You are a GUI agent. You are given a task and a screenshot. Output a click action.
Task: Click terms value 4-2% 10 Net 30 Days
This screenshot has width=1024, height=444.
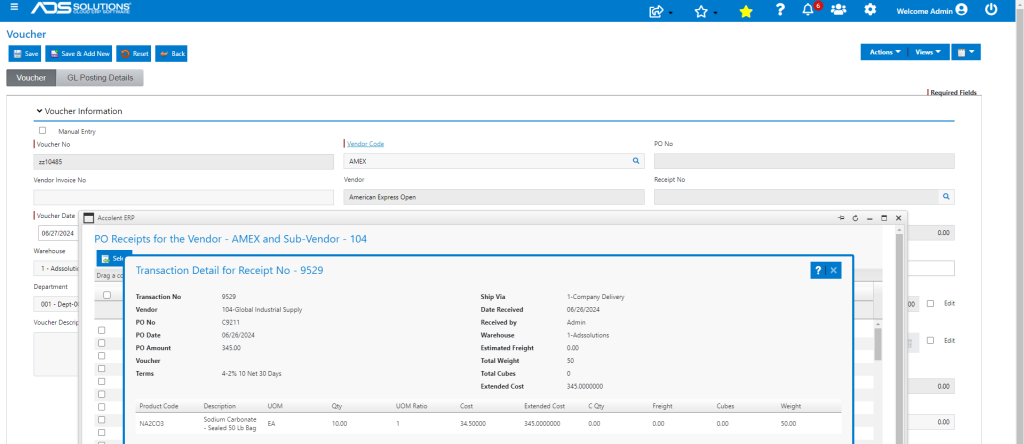tap(251, 373)
